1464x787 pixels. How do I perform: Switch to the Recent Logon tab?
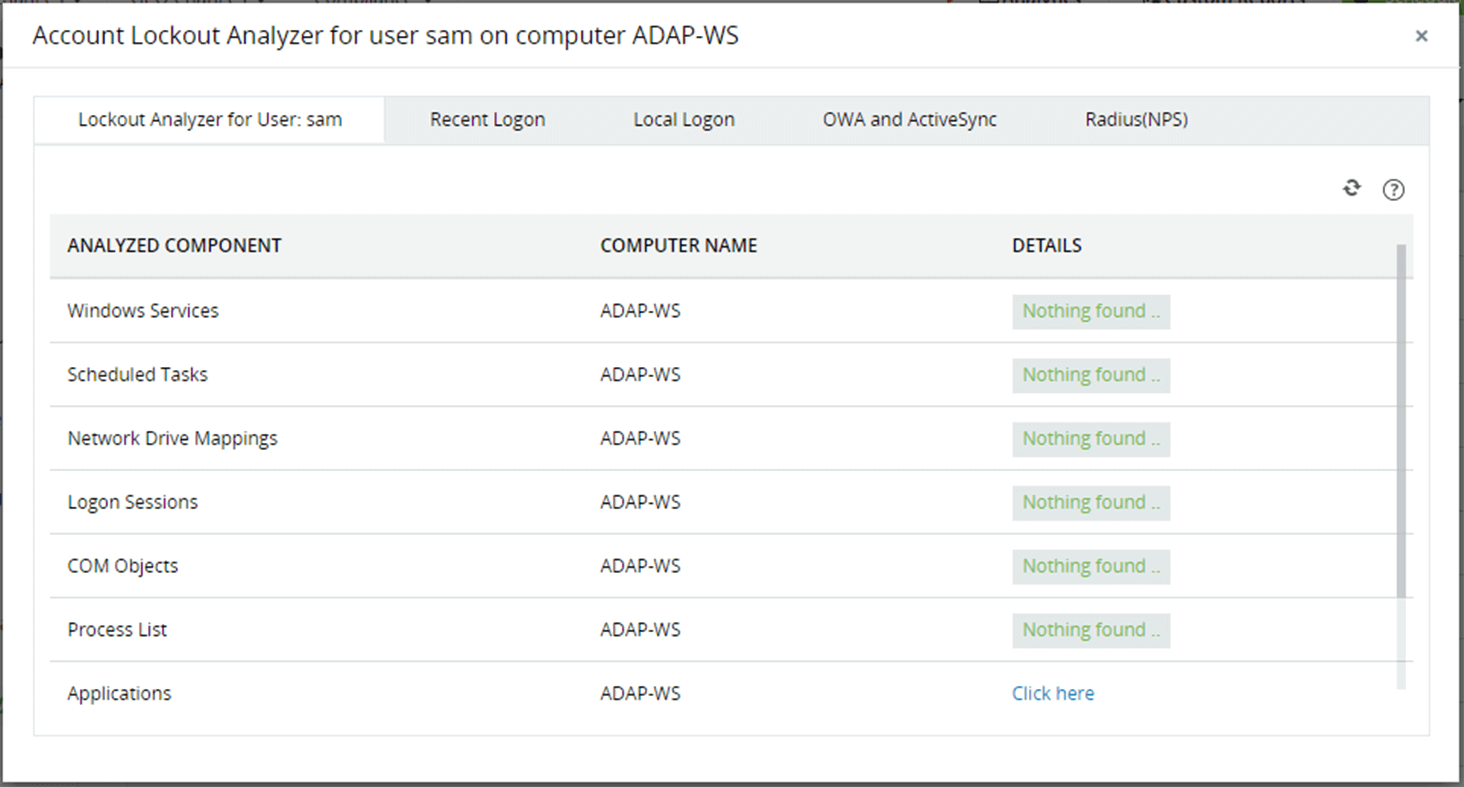pyautogui.click(x=487, y=119)
